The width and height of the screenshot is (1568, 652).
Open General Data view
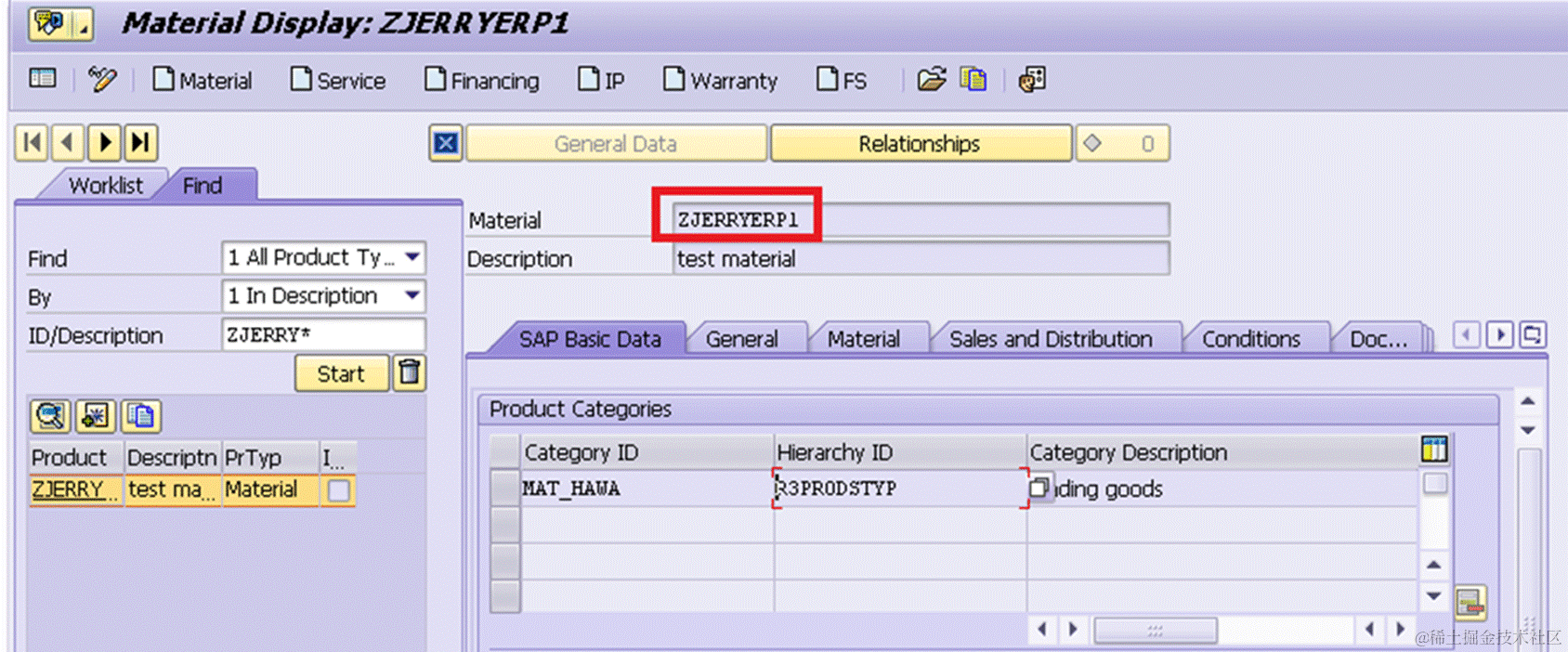(x=616, y=143)
